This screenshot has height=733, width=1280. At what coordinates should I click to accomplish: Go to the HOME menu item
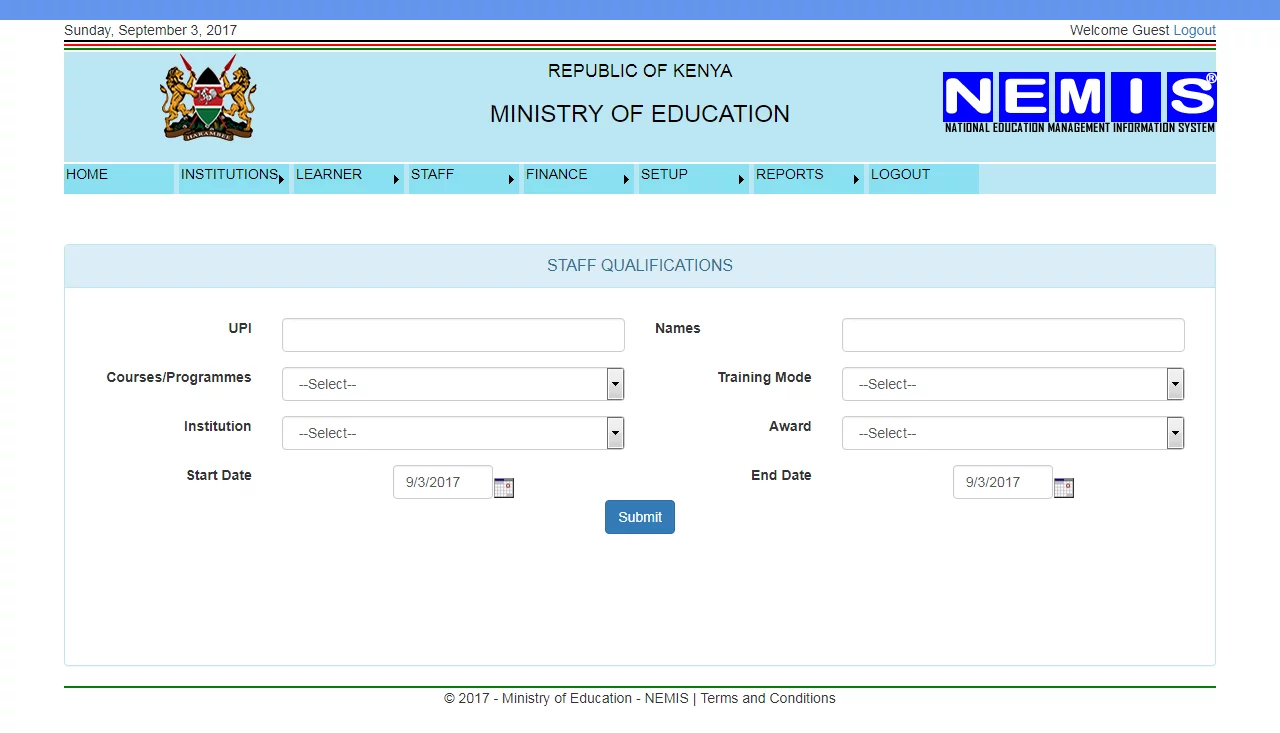86,174
